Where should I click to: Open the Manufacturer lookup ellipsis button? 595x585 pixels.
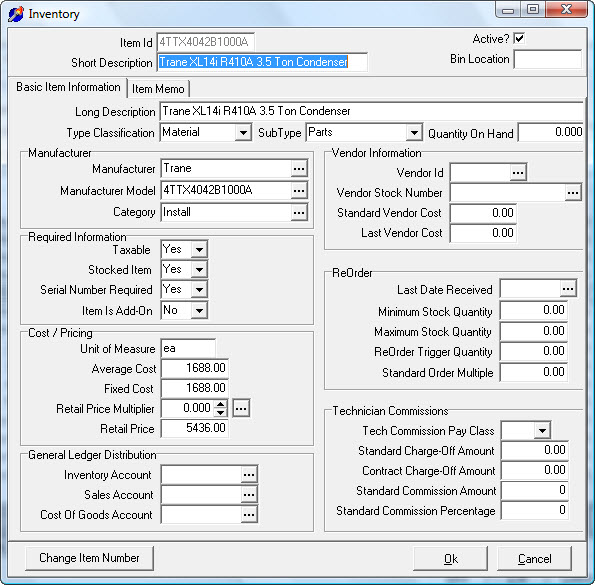pyautogui.click(x=299, y=169)
